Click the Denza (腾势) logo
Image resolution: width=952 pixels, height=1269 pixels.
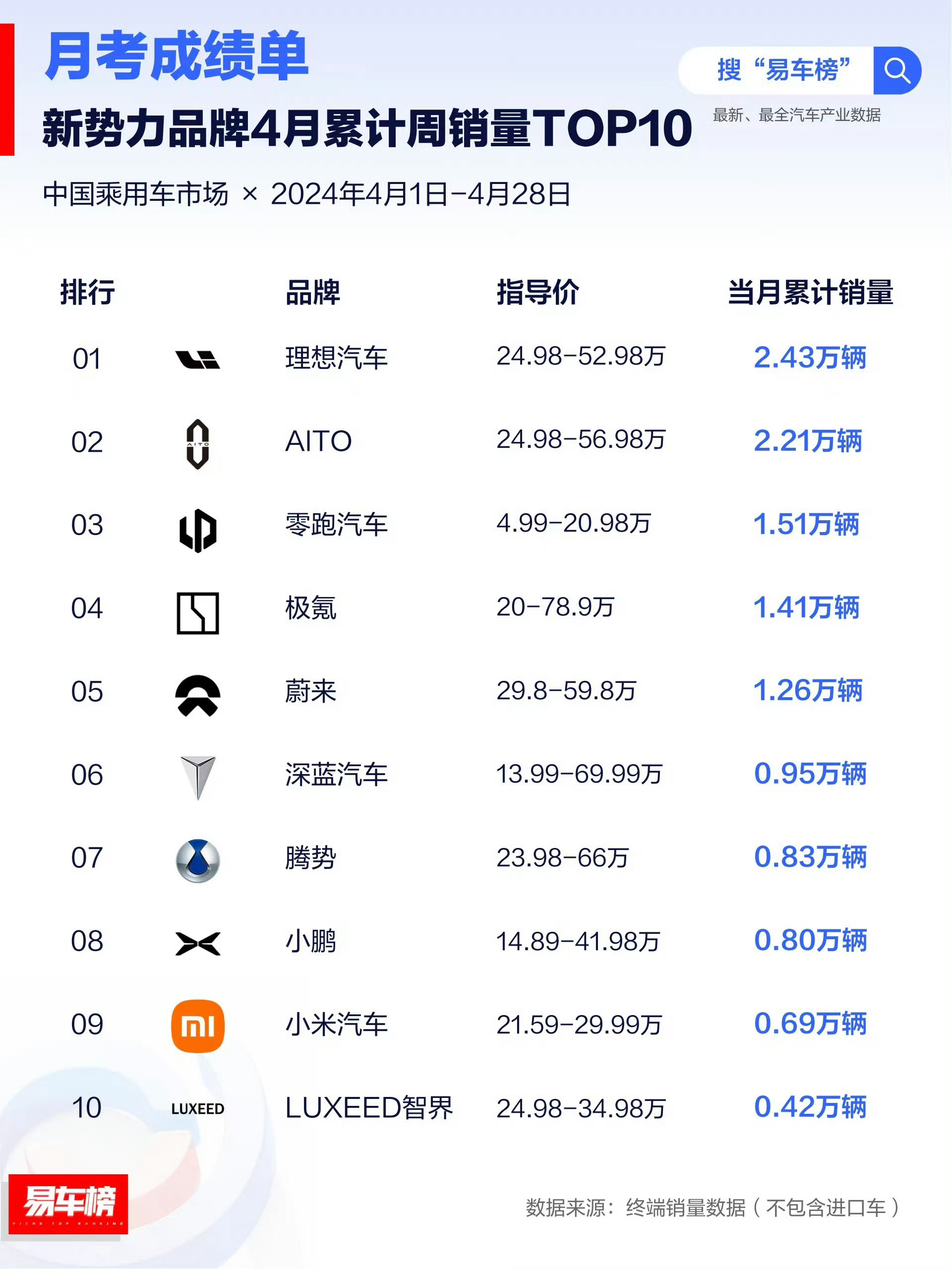point(198,860)
